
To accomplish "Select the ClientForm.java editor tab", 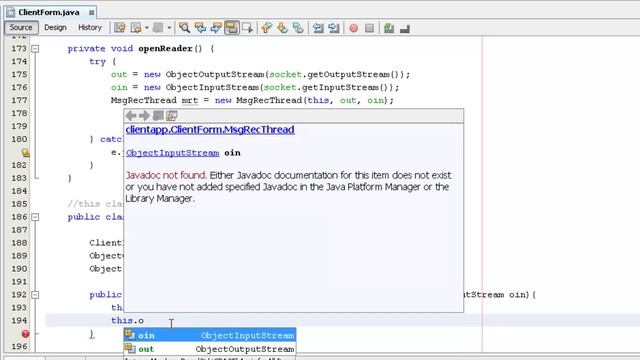I will point(49,12).
